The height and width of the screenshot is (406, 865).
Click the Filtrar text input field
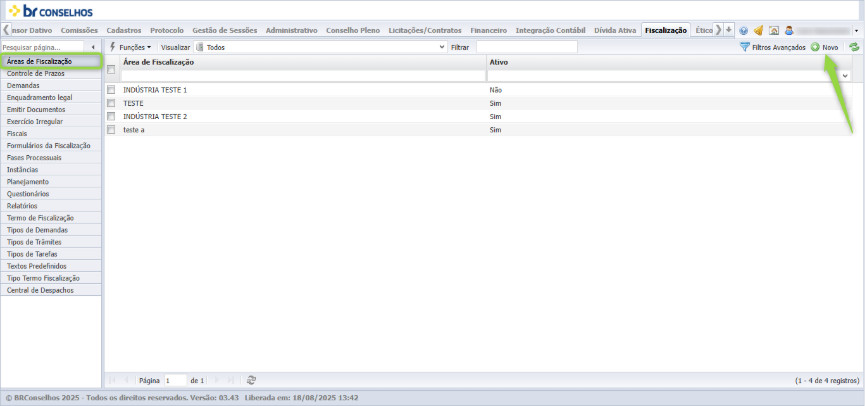(527, 47)
